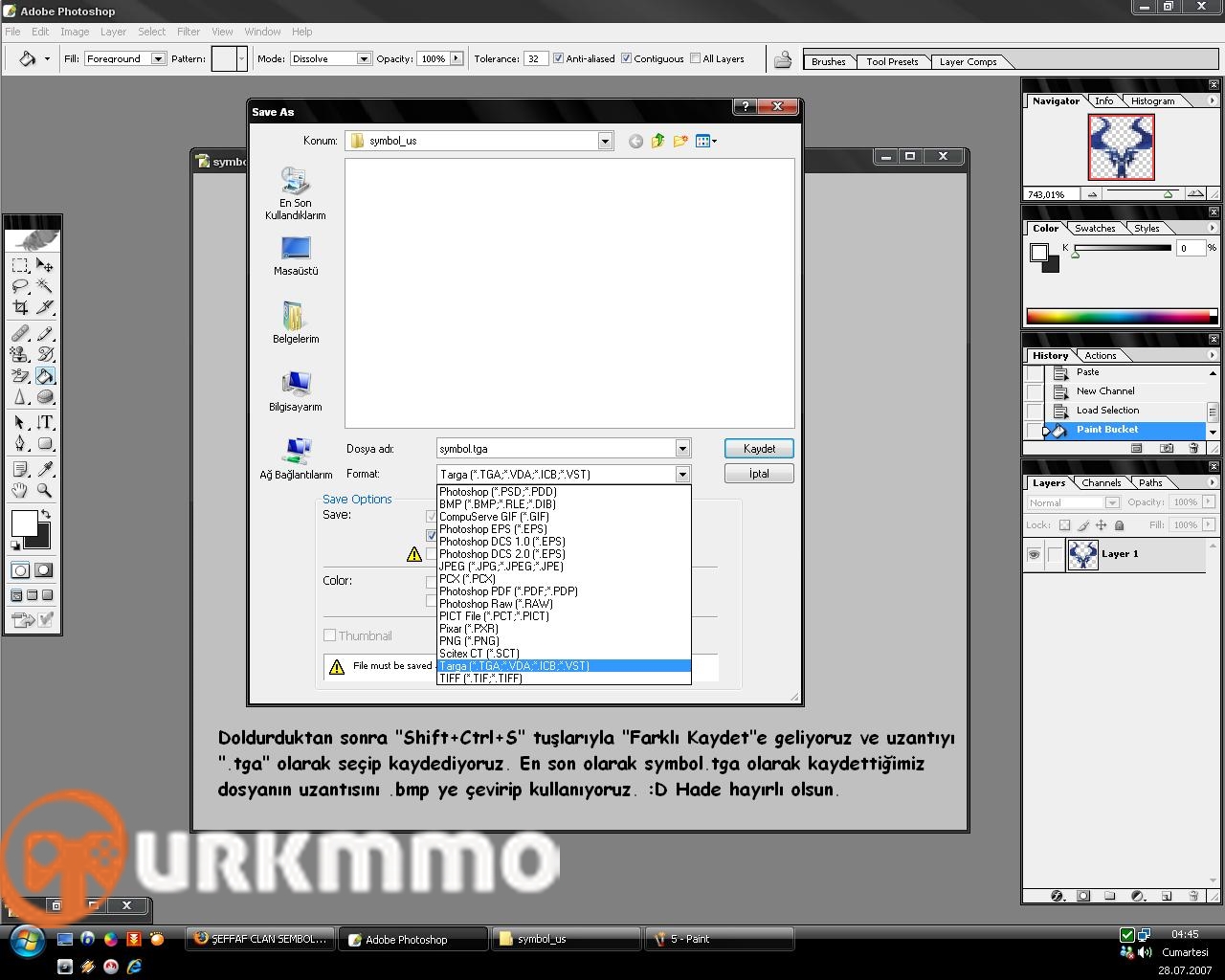The image size is (1225, 980).
Task: Click the Navigator thumbnail preview
Action: [1121, 147]
